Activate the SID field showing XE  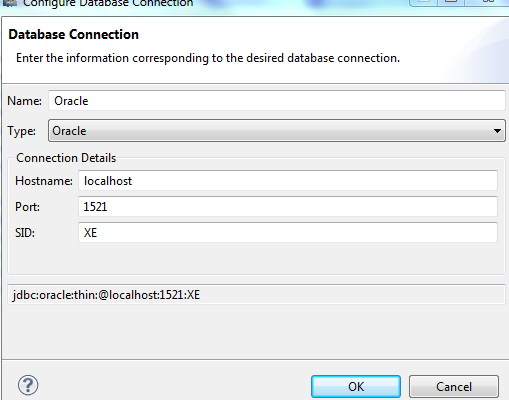288,233
